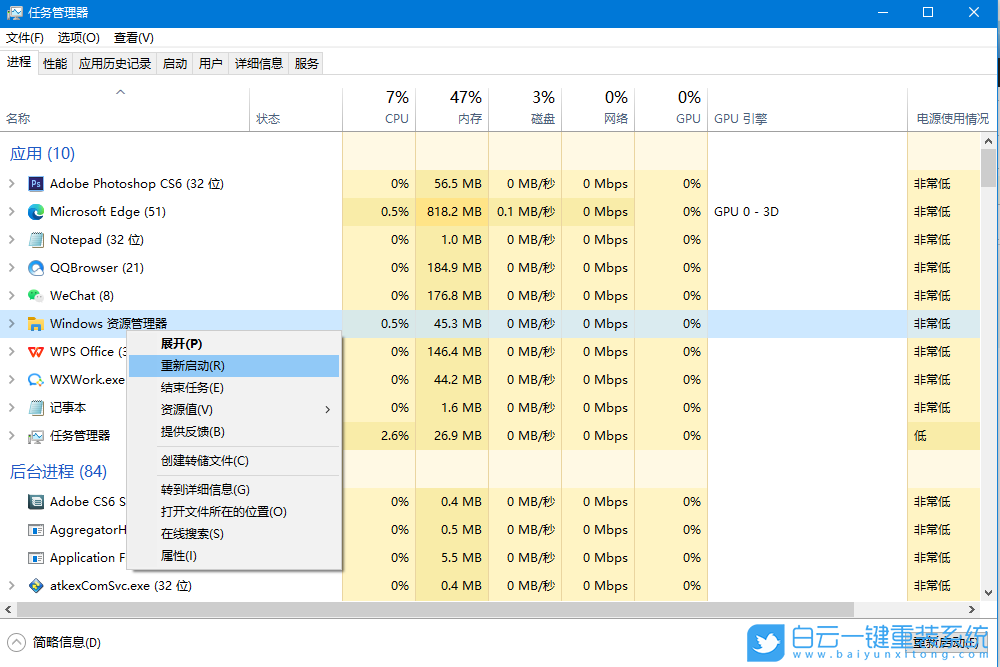Image resolution: width=1000 pixels, height=667 pixels.
Task: Open the 查看(V) menu
Action: pos(133,37)
